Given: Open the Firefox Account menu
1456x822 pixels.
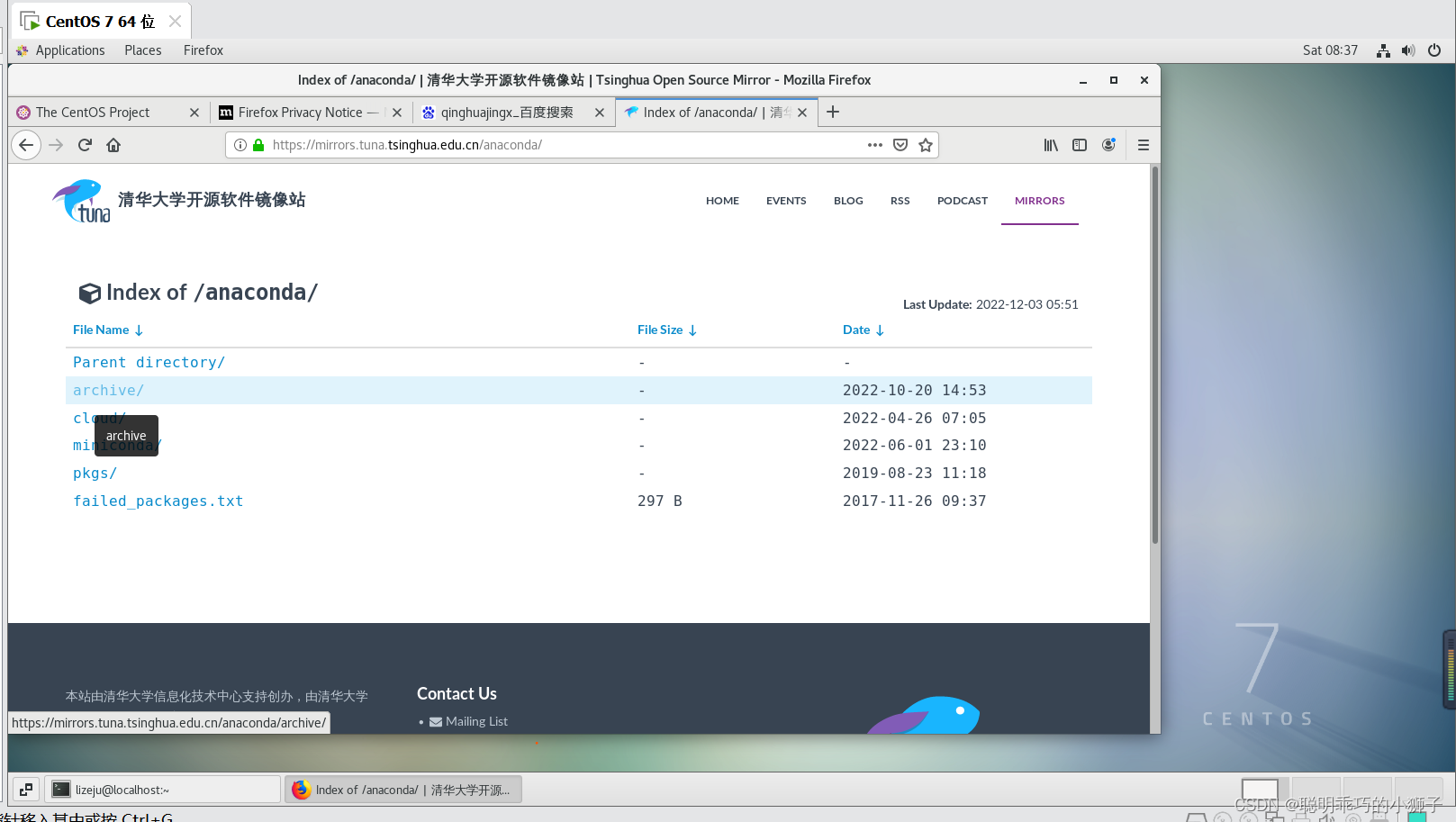Looking at the screenshot, I should 1108,144.
